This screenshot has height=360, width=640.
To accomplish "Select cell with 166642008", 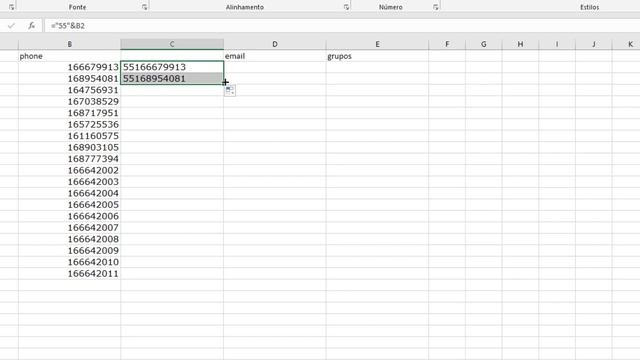I will point(69,239).
